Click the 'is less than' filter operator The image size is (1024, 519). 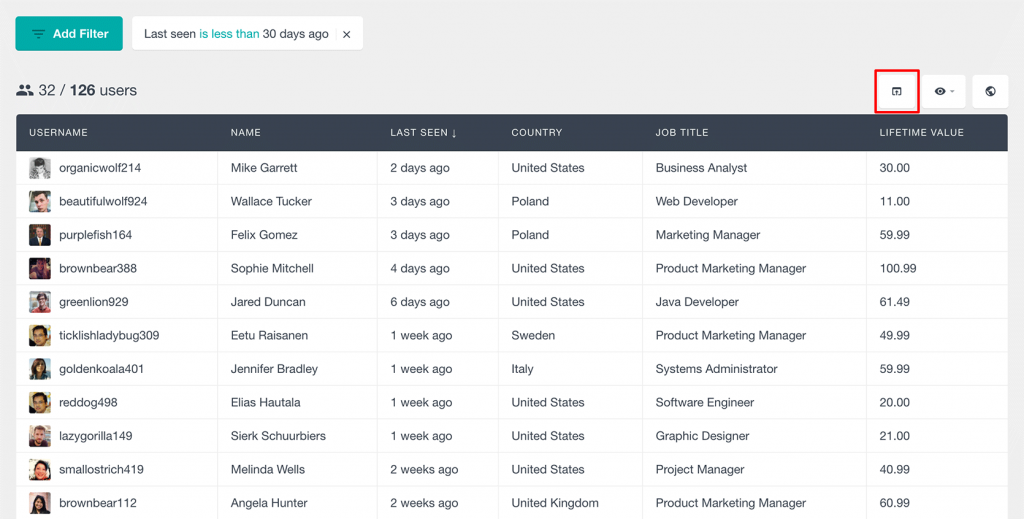[229, 34]
